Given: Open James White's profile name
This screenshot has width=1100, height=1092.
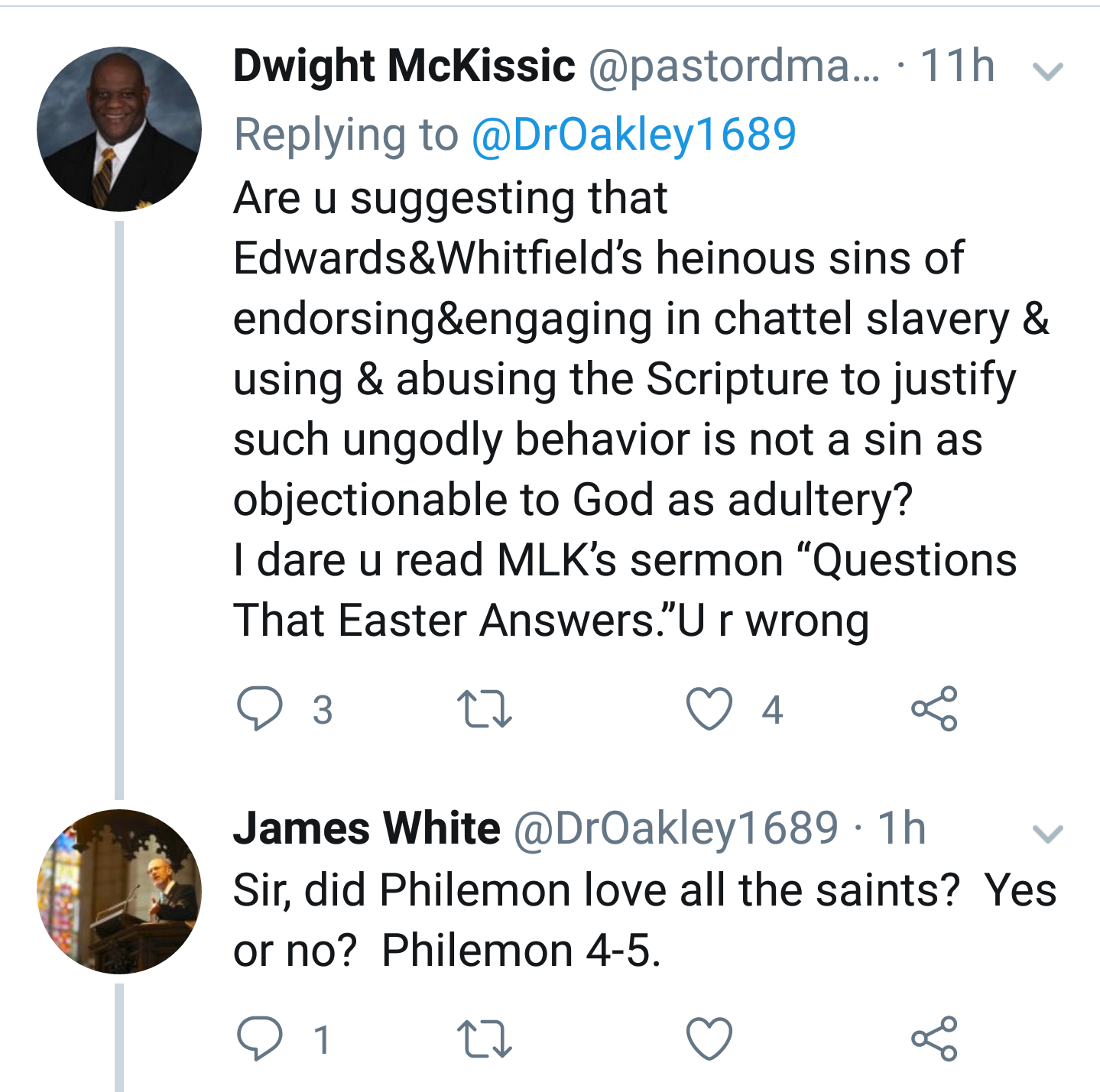Looking at the screenshot, I should pos(366,828).
